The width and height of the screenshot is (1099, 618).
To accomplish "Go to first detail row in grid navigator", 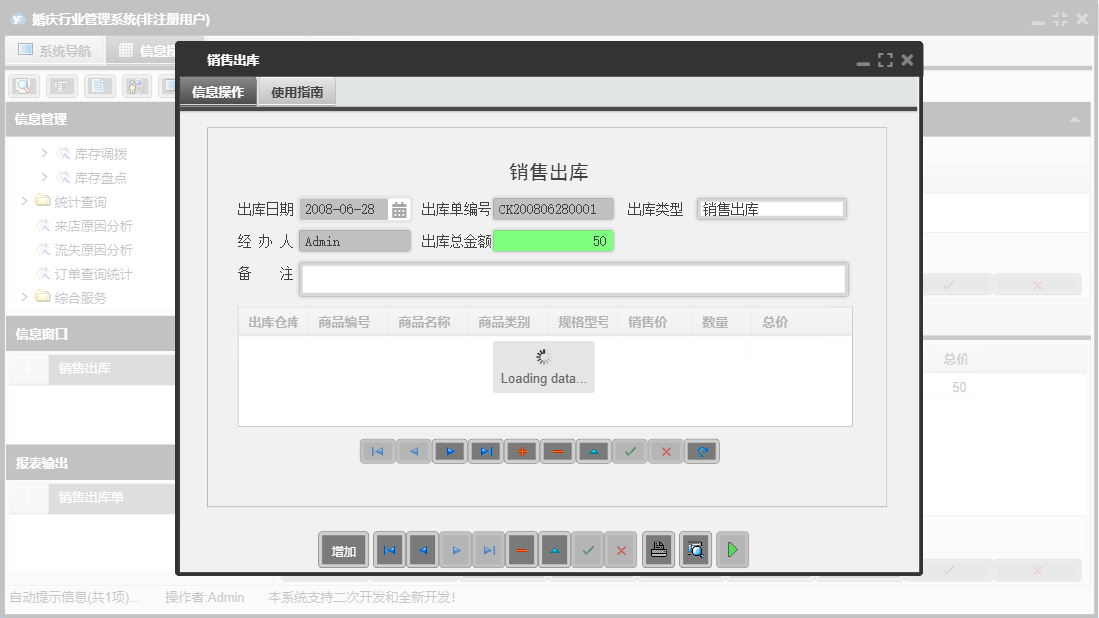I will [x=377, y=451].
